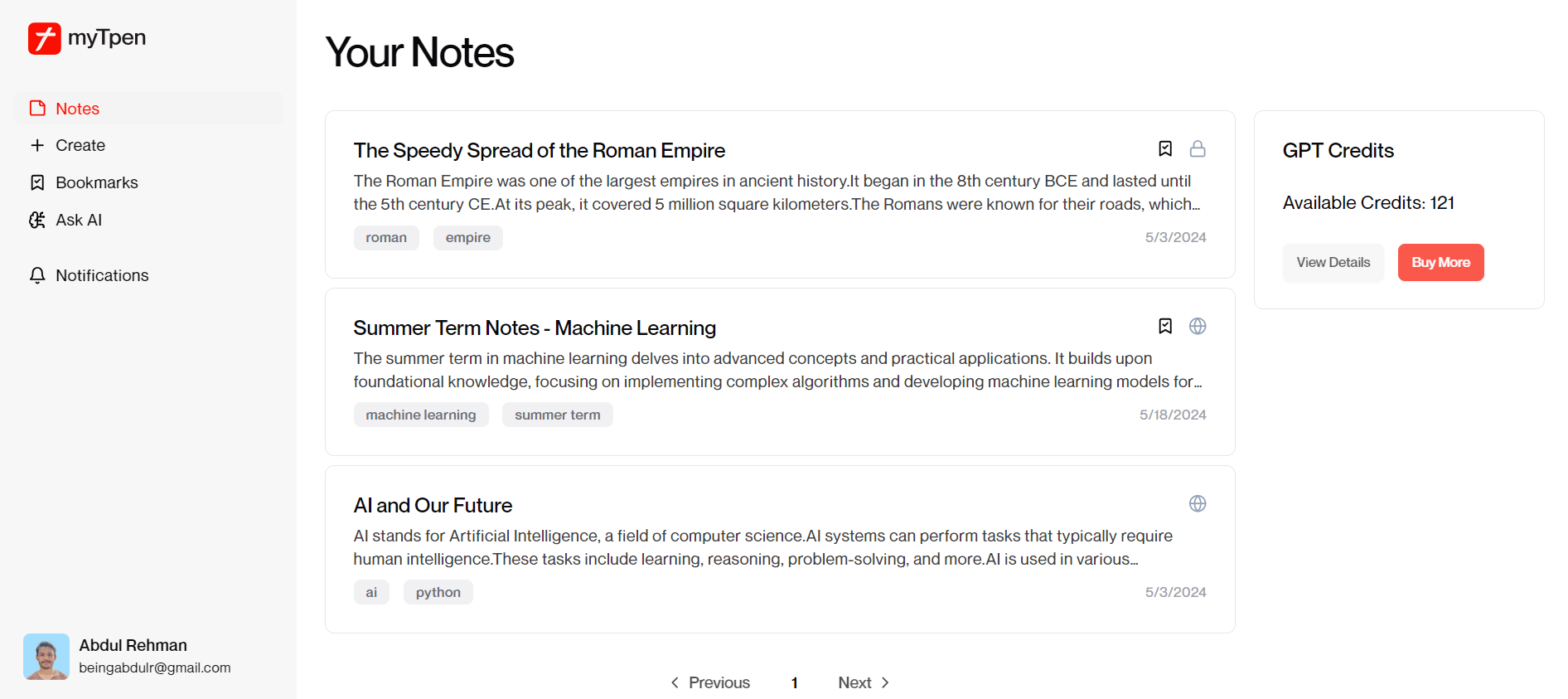The height and width of the screenshot is (699, 1568).
Task: Toggle the bookmark on the Roman Empire note
Action: tap(1165, 148)
